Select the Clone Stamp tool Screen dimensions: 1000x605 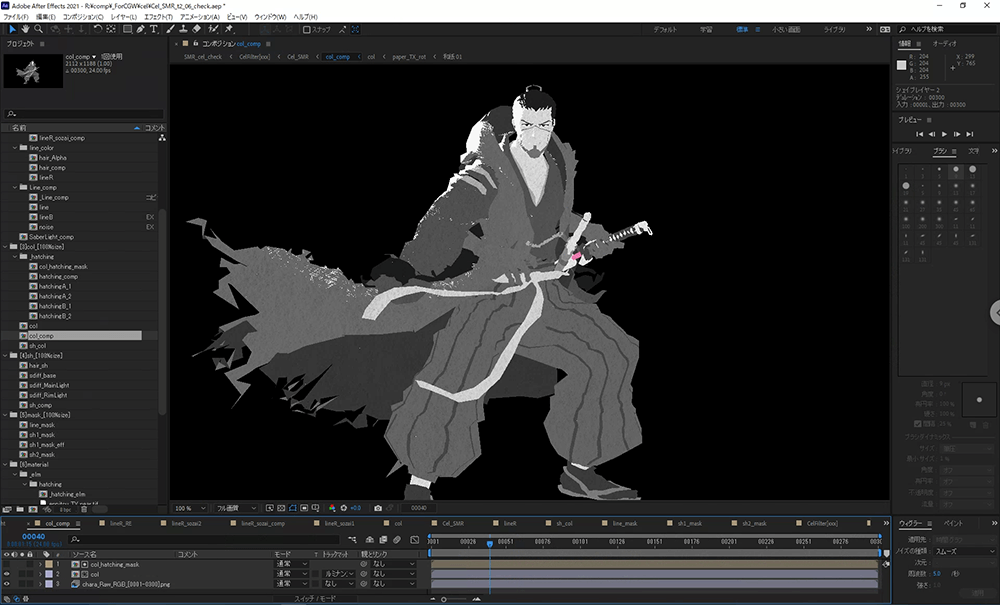(x=183, y=29)
